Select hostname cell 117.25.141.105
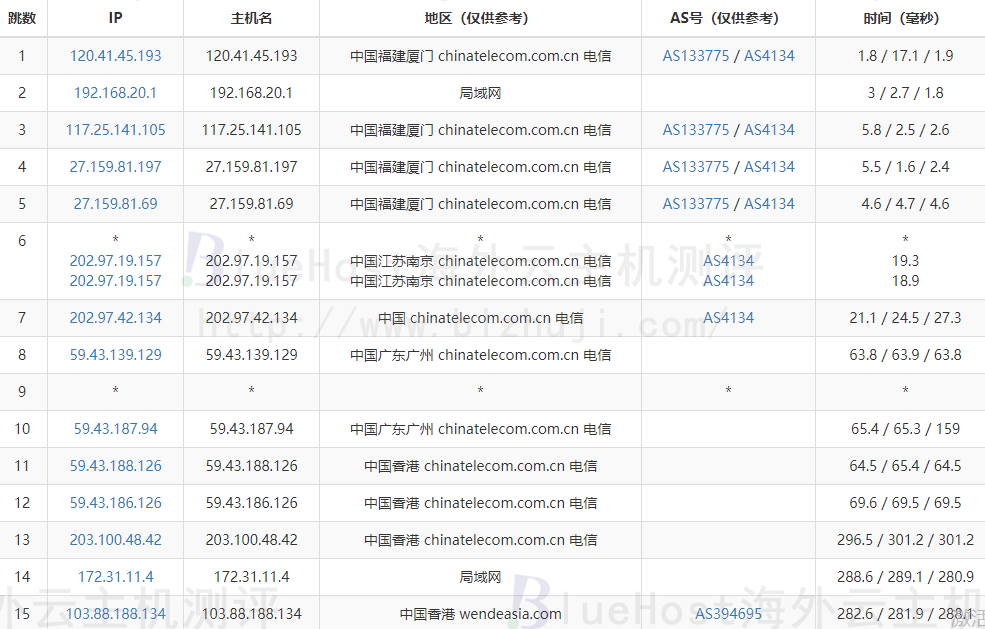The image size is (985, 629). point(251,130)
